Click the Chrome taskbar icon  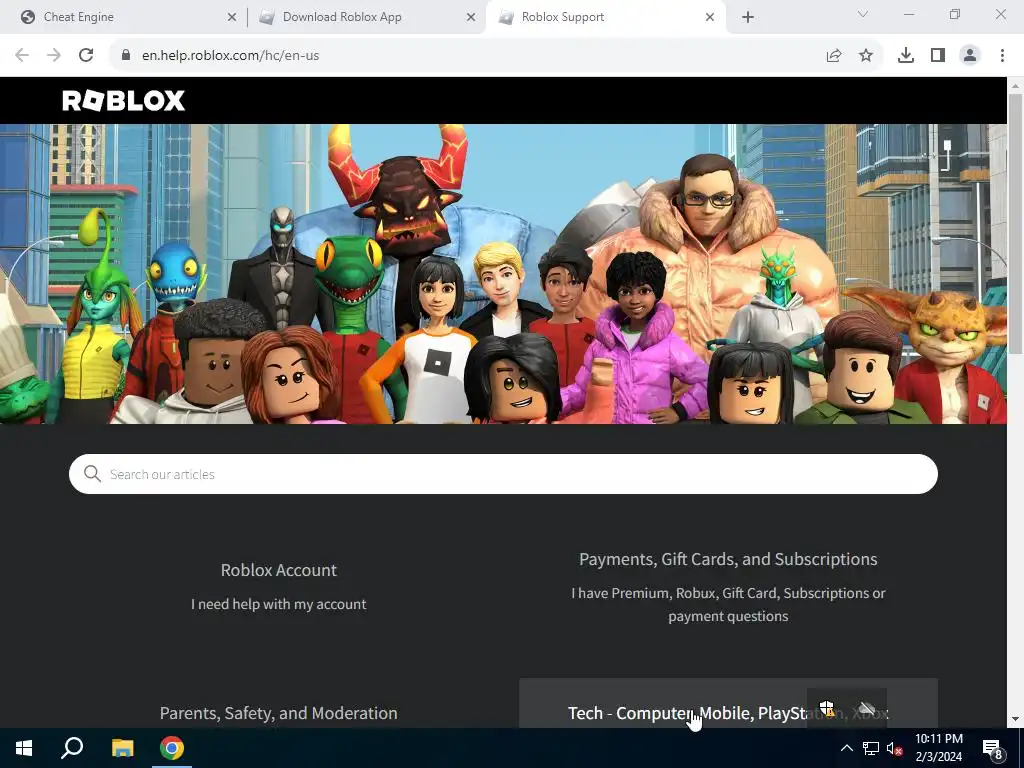point(172,748)
